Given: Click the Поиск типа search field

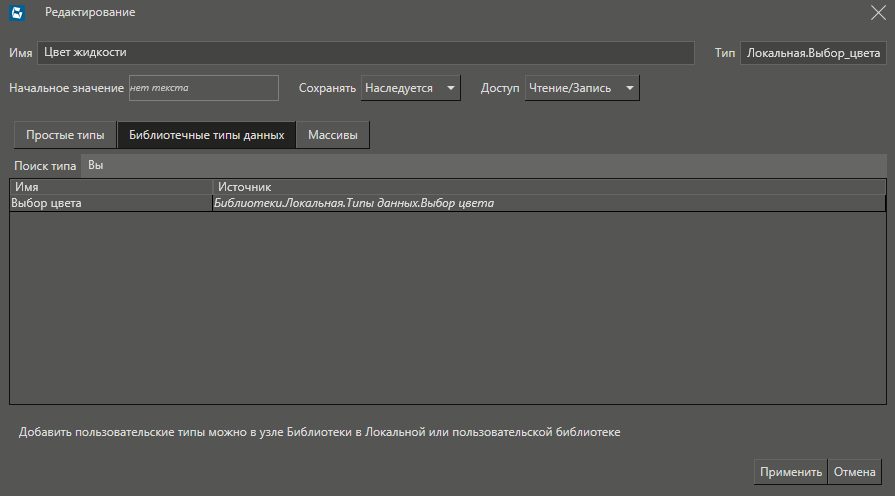Looking at the screenshot, I should pyautogui.click(x=484, y=166).
